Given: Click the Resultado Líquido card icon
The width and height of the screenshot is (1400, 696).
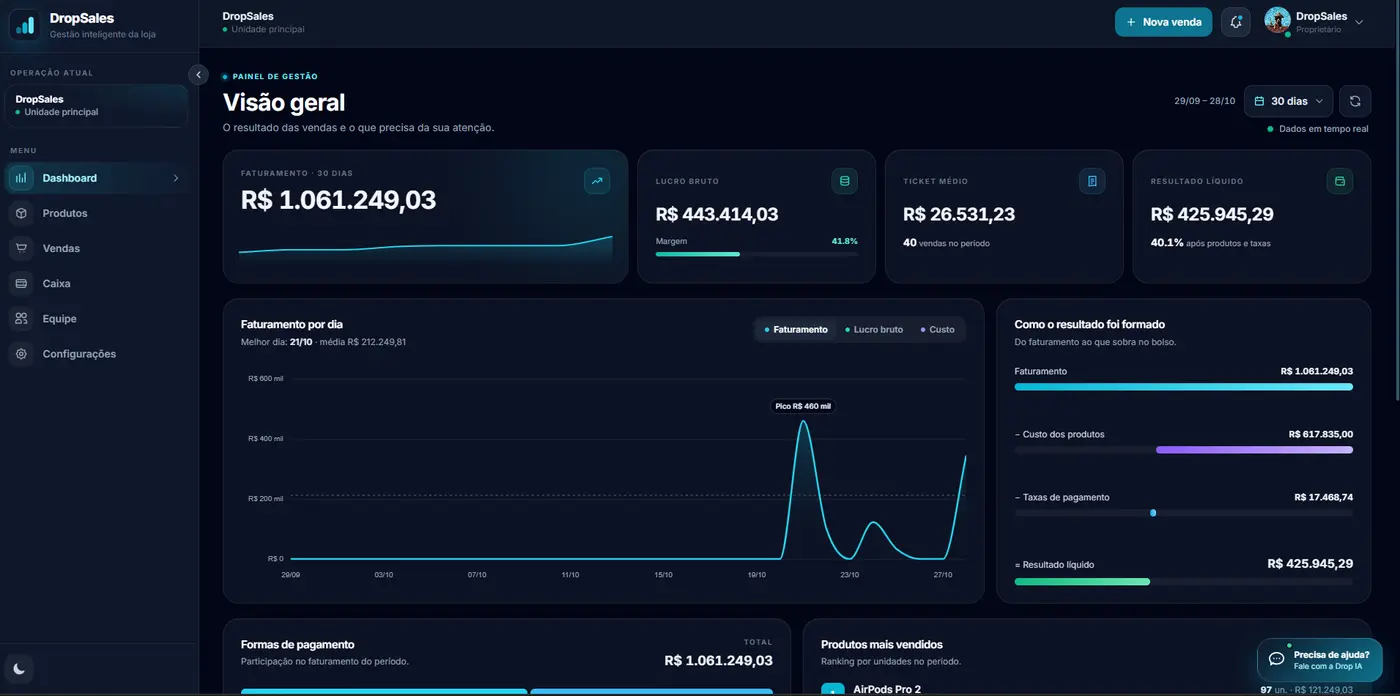Looking at the screenshot, I should (1340, 181).
